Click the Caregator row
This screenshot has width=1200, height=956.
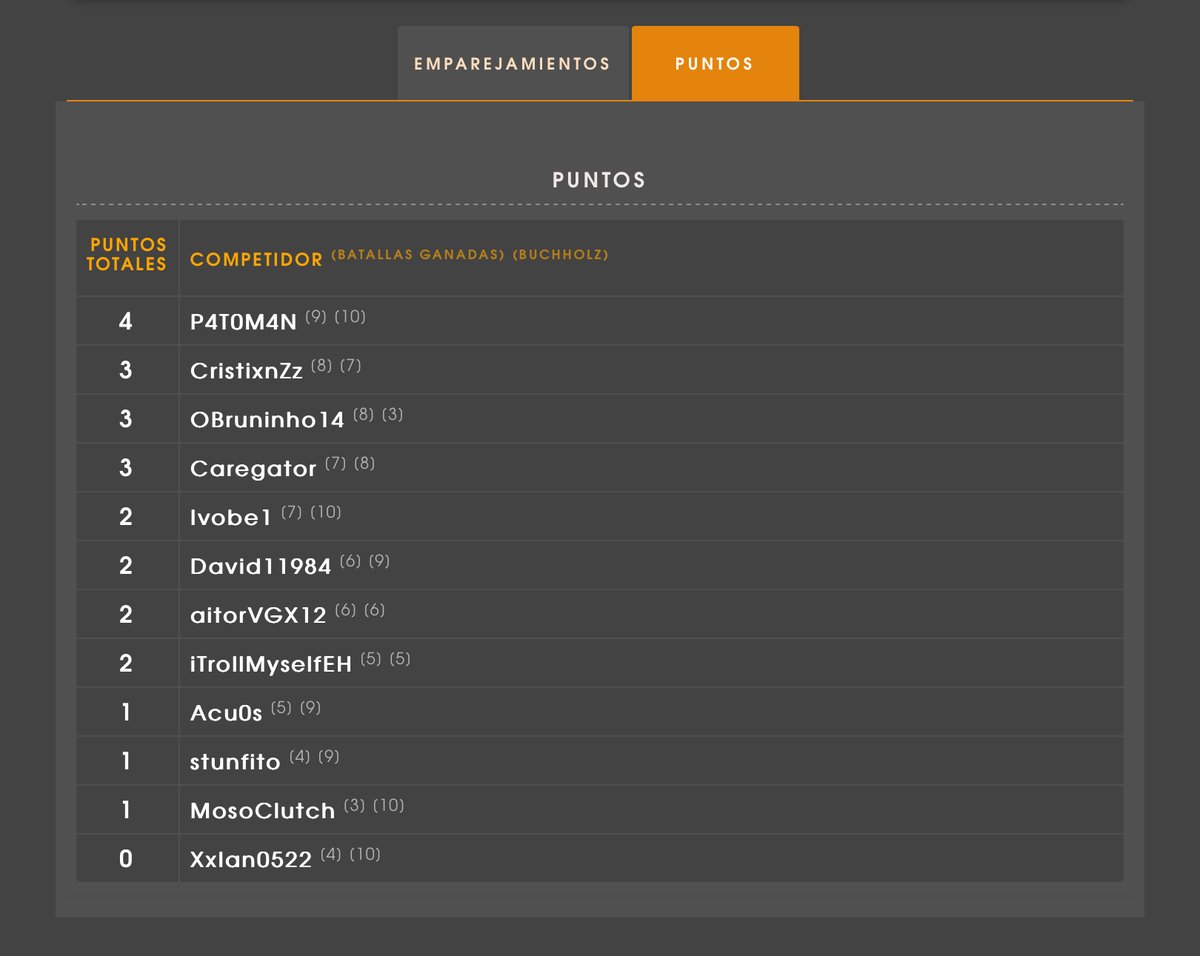[253, 466]
